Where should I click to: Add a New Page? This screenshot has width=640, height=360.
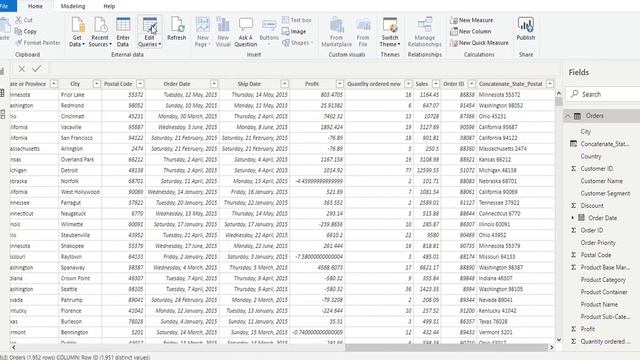click(202, 32)
